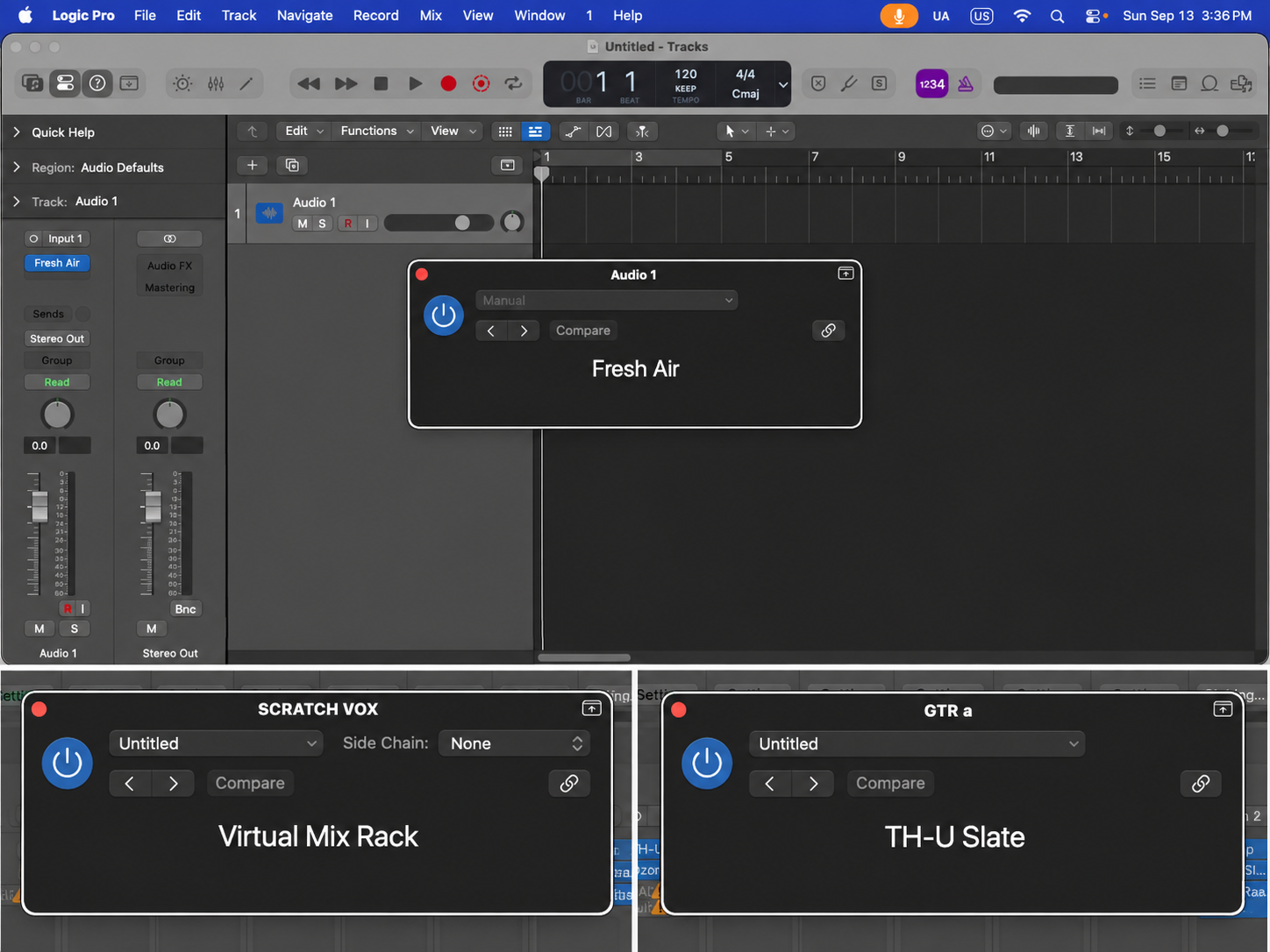
Task: Click the Capture Recording button
Action: click(482, 83)
